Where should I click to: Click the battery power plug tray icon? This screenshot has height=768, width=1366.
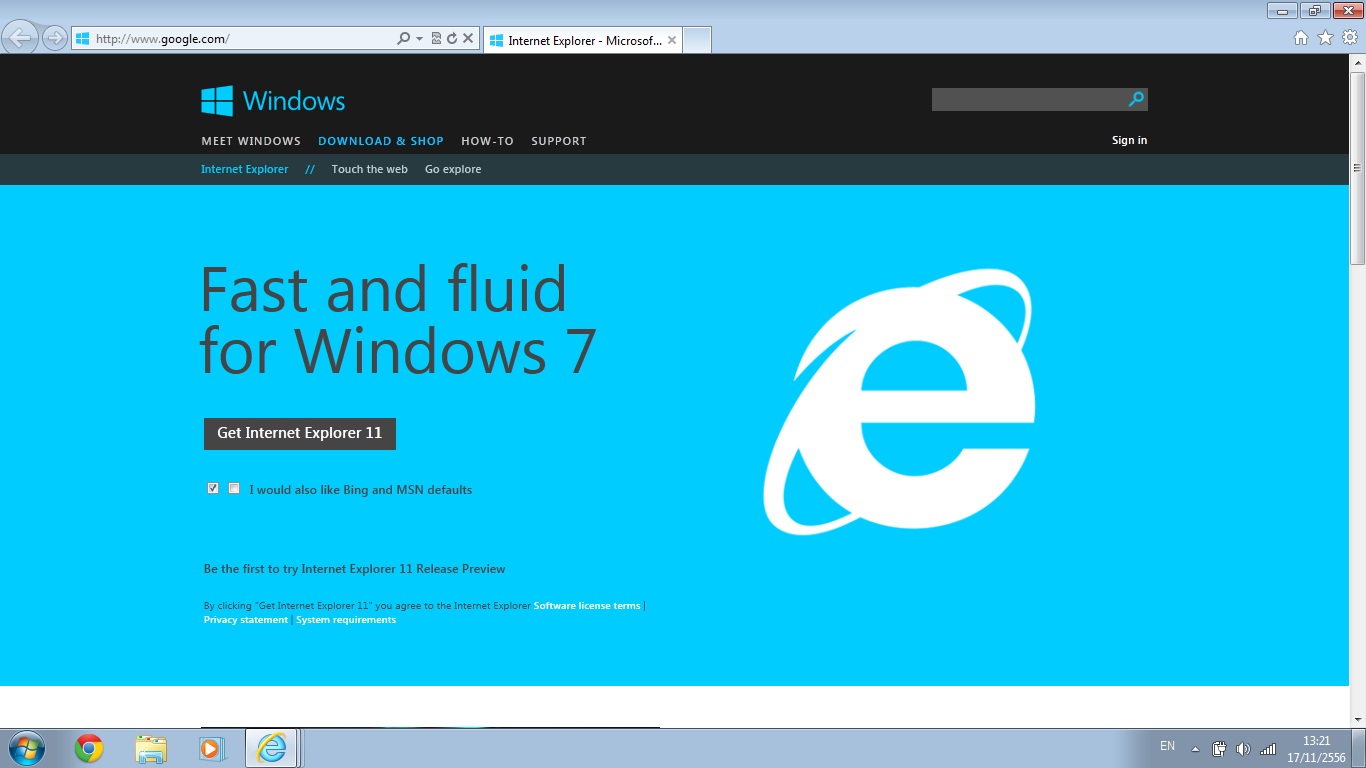[x=1219, y=749]
